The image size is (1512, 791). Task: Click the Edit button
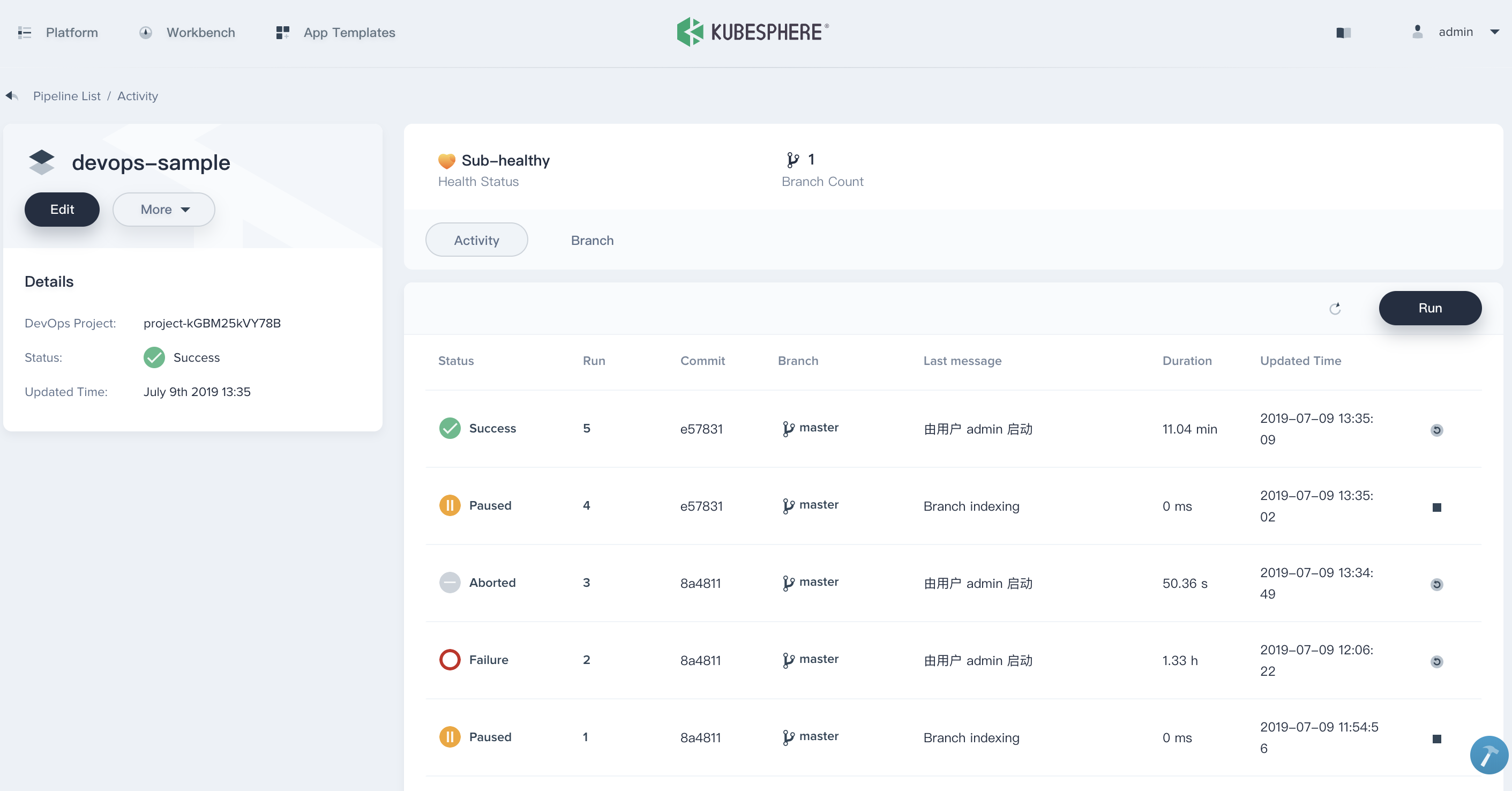point(62,210)
